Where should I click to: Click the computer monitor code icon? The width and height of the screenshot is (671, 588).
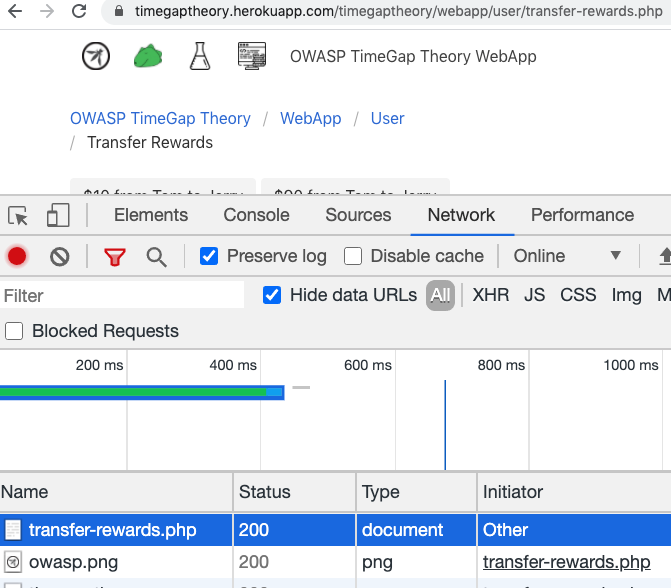pyautogui.click(x=252, y=56)
